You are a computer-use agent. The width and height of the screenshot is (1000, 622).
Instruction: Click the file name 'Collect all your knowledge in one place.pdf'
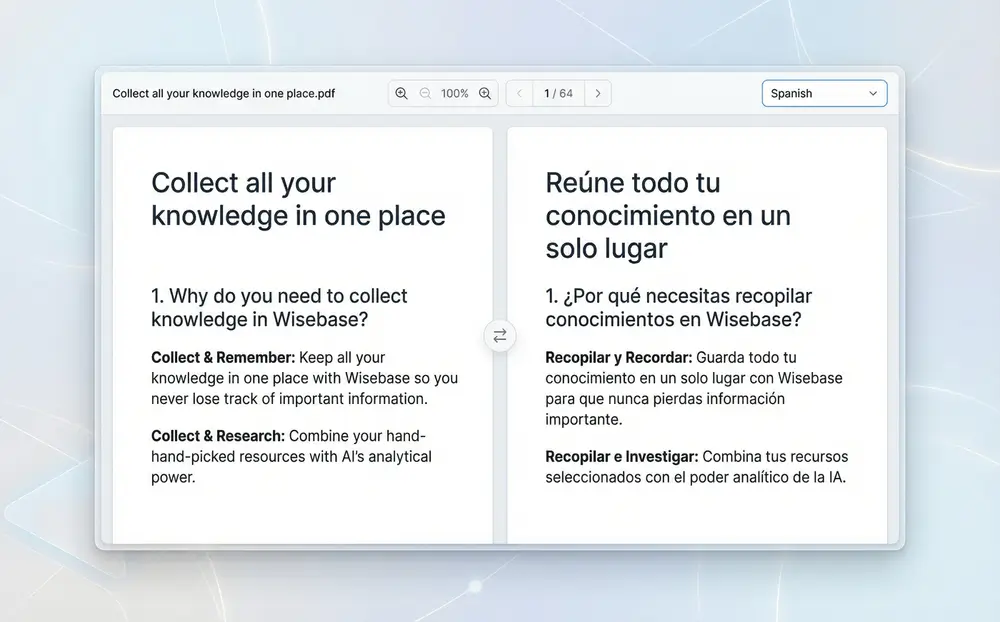224,94
